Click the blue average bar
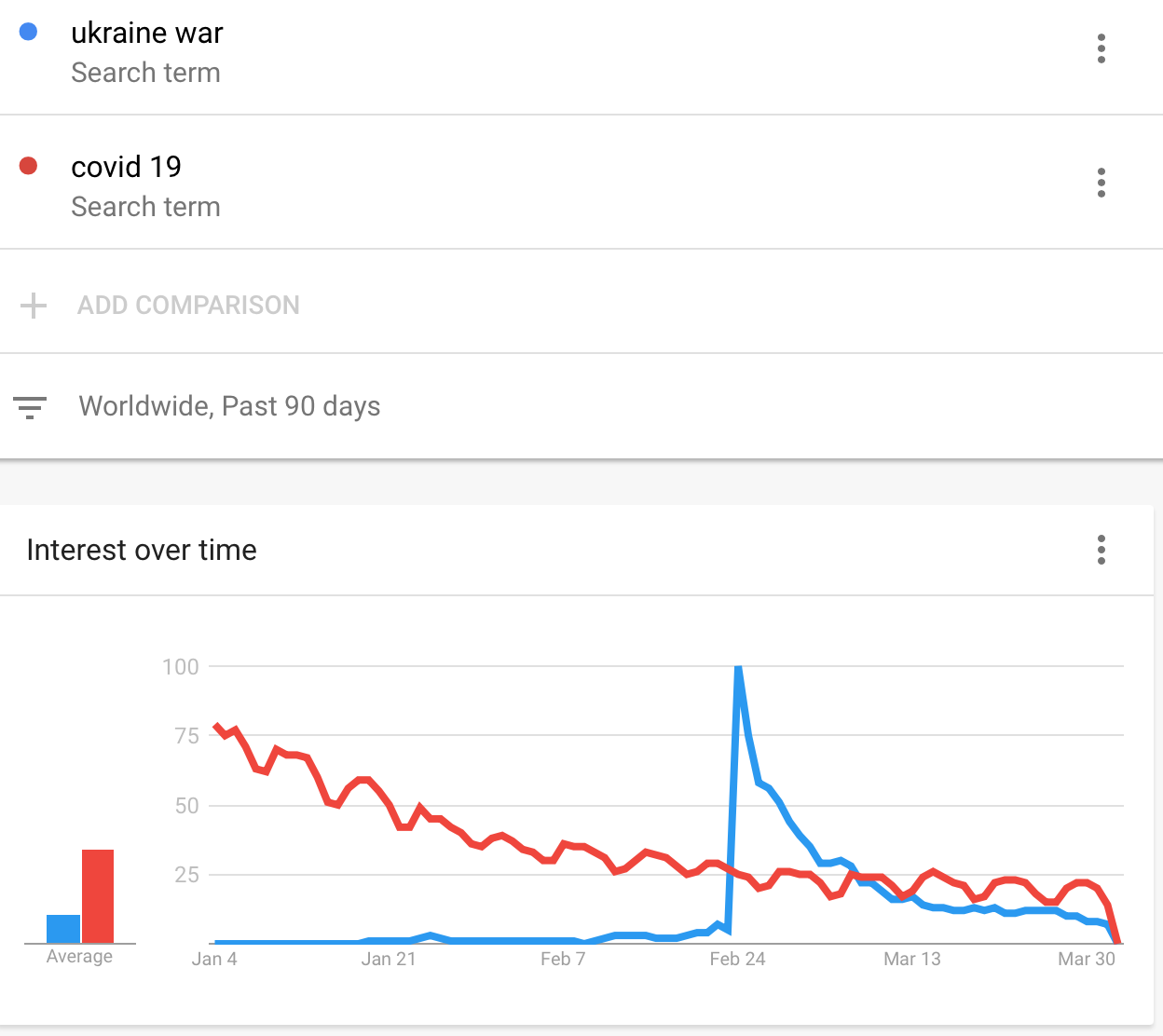 [x=63, y=929]
